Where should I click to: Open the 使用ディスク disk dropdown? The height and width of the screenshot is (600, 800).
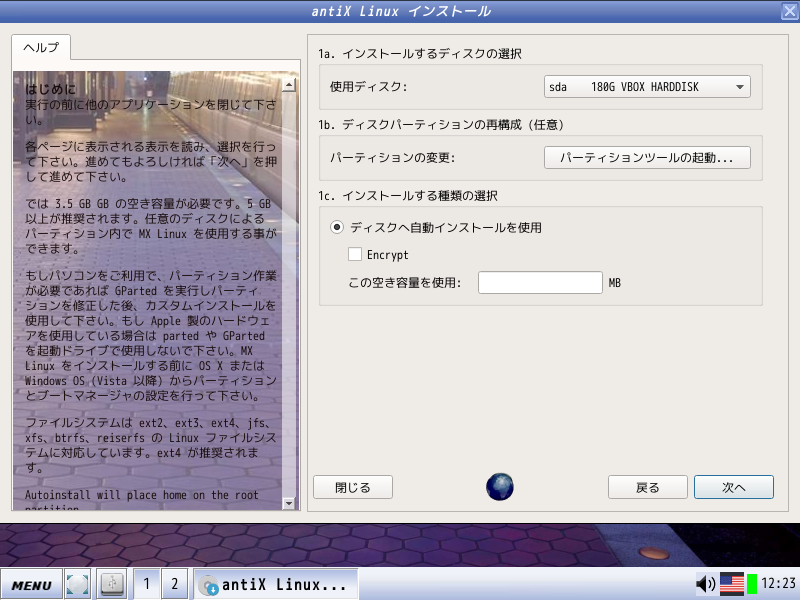647,87
